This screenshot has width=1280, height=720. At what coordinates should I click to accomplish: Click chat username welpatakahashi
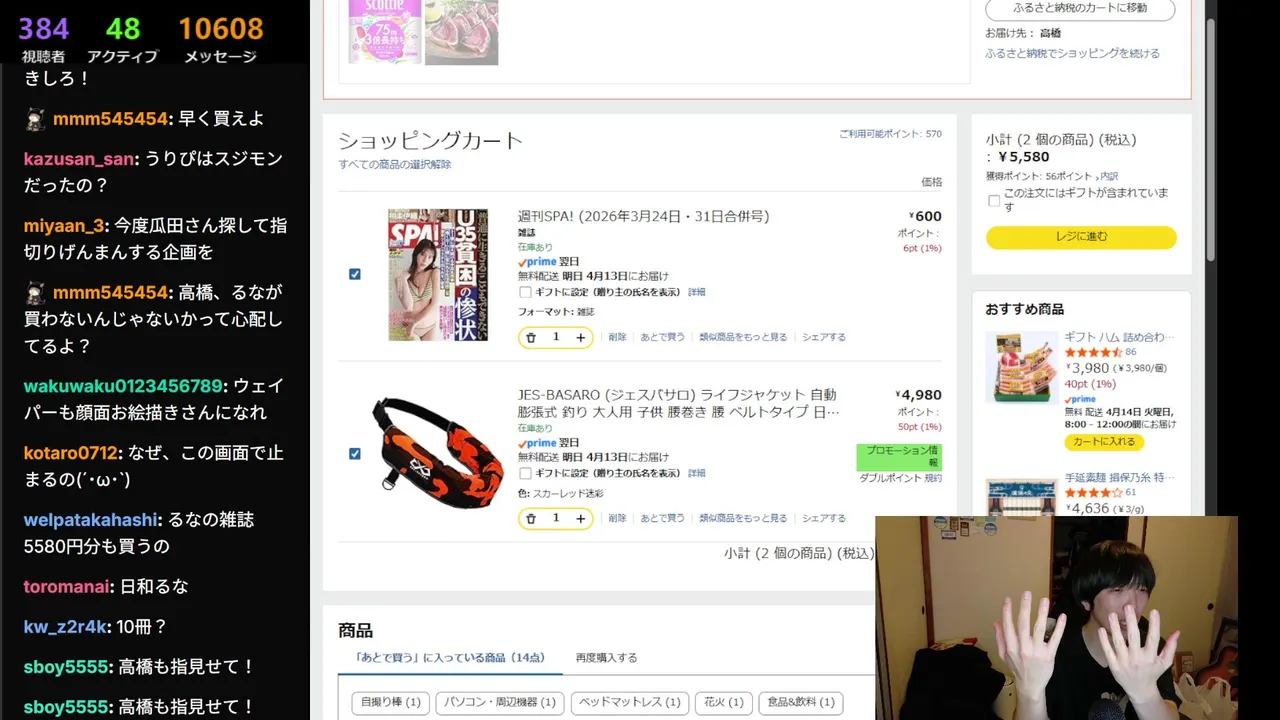click(91, 520)
